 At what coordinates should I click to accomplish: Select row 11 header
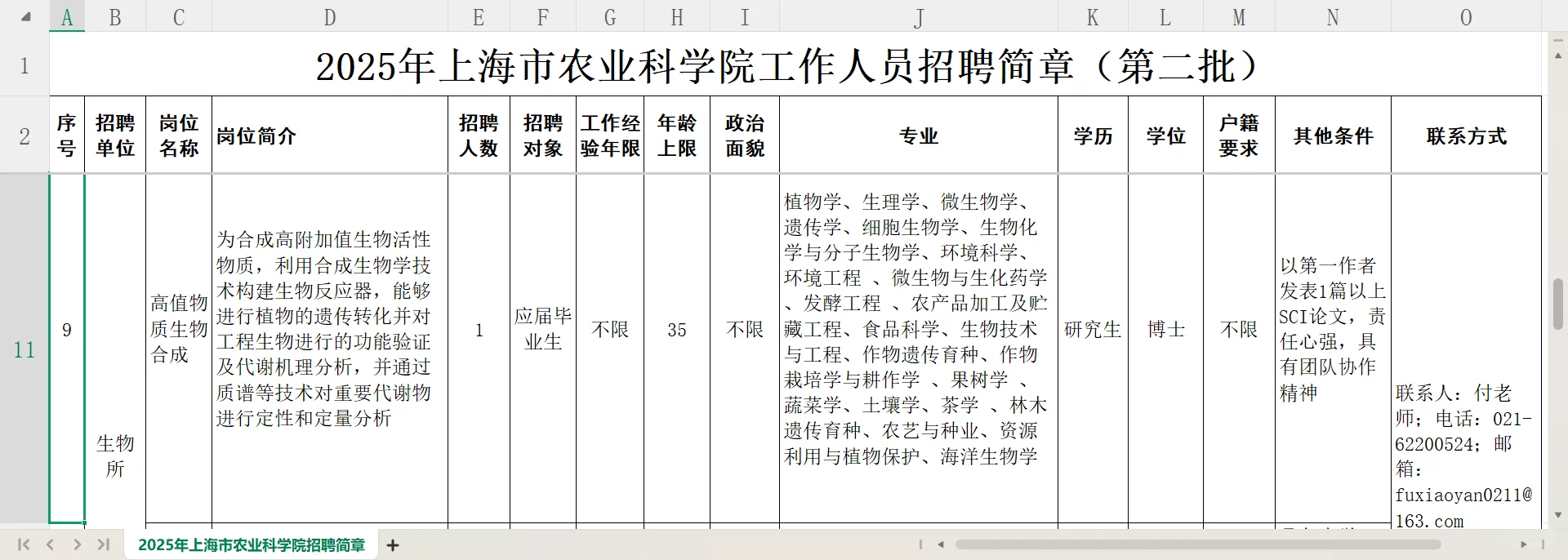click(x=24, y=349)
